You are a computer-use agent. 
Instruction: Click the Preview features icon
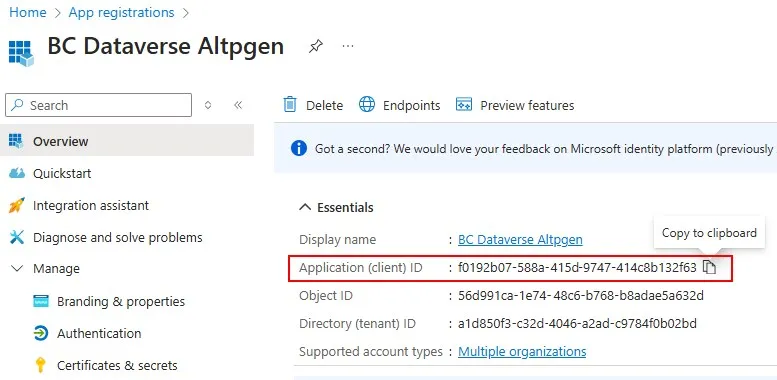point(464,105)
